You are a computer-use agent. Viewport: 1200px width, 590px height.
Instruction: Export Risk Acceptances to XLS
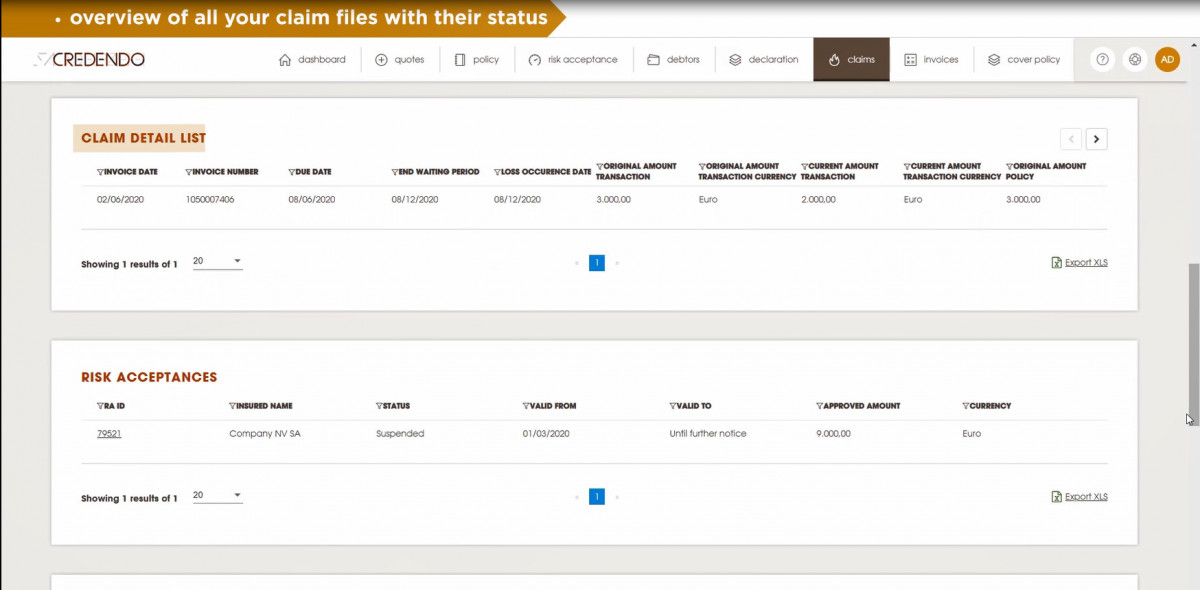pos(1079,497)
